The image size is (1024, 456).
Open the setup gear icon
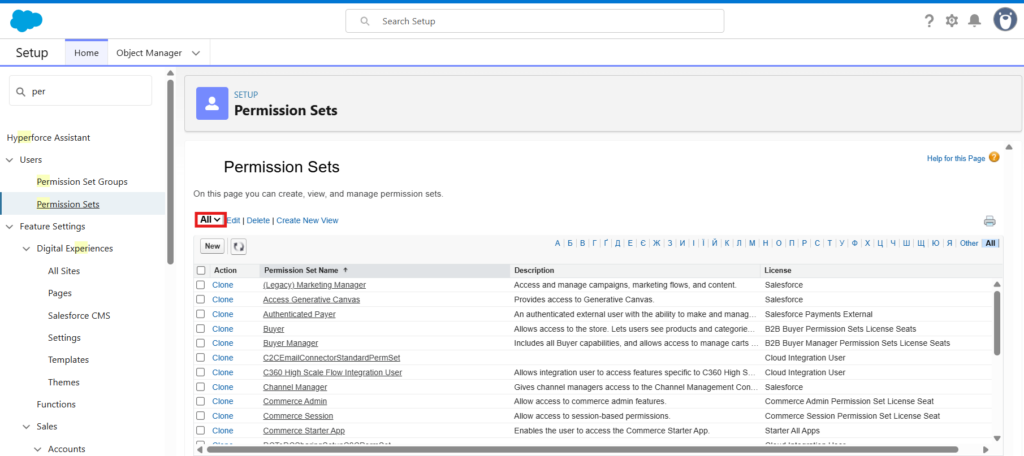[952, 21]
